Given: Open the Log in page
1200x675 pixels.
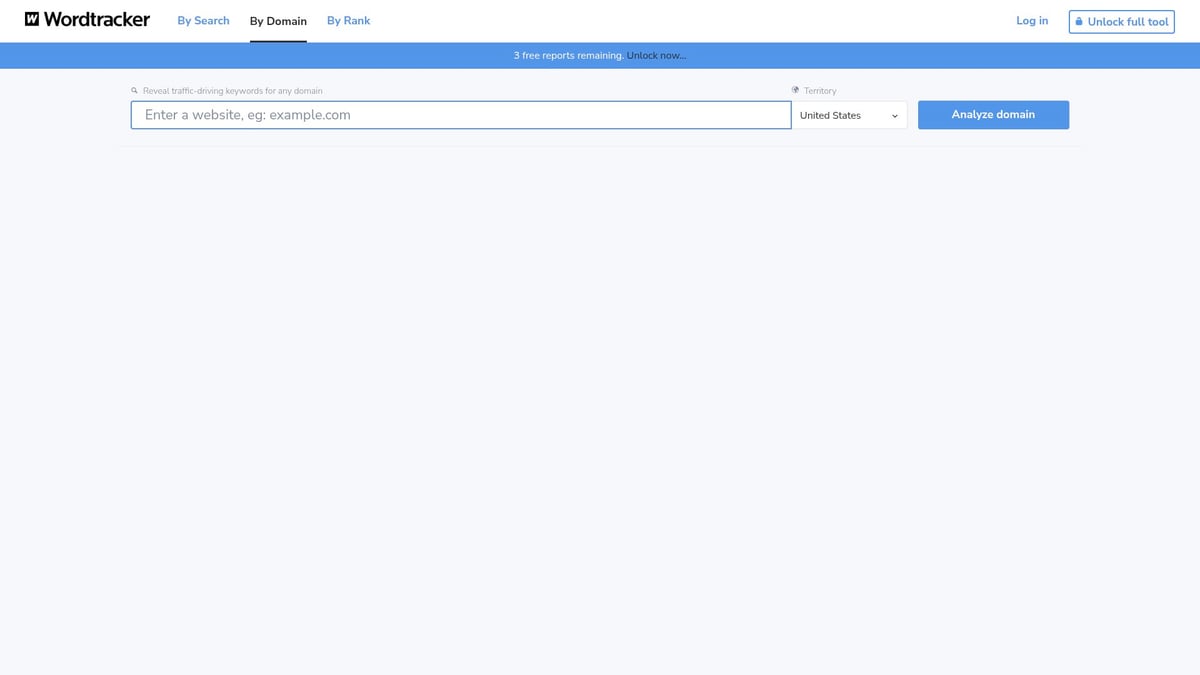Looking at the screenshot, I should point(1032,20).
